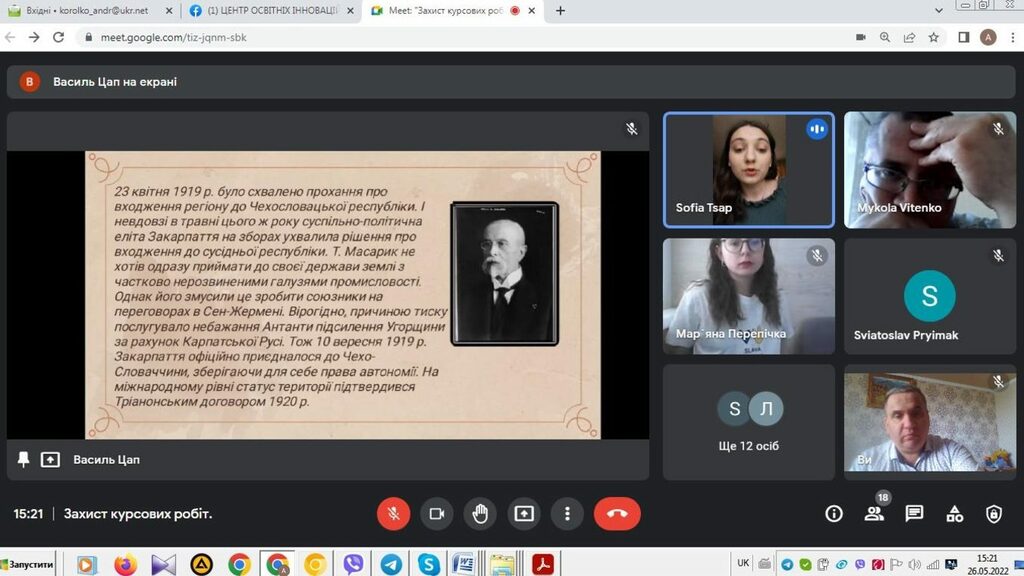Open the three-dot more options menu

coord(567,514)
